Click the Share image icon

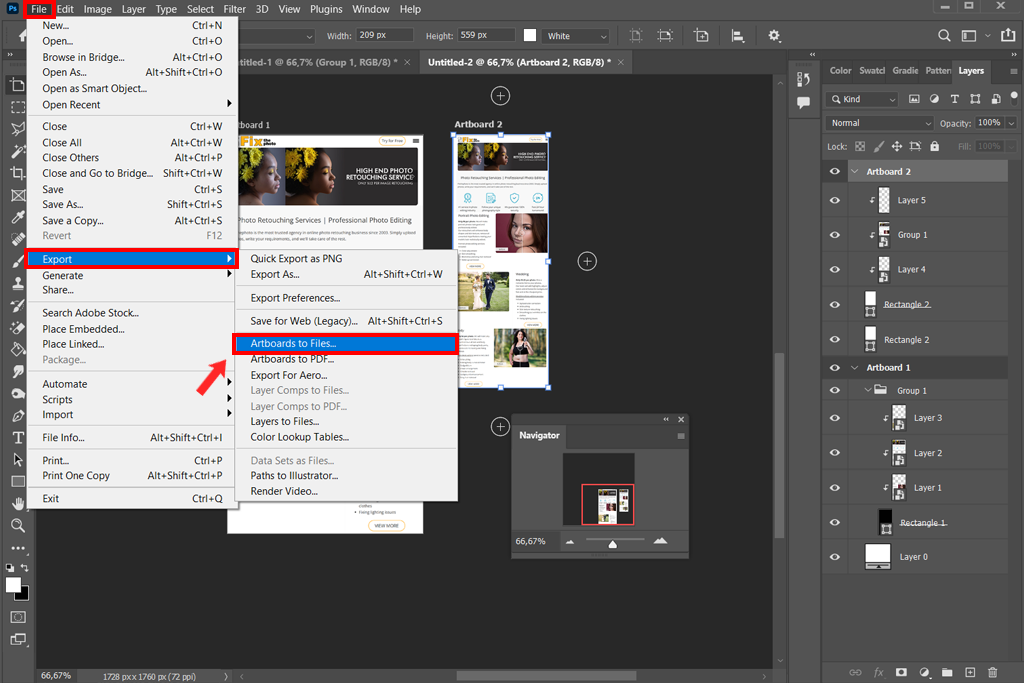1008,36
